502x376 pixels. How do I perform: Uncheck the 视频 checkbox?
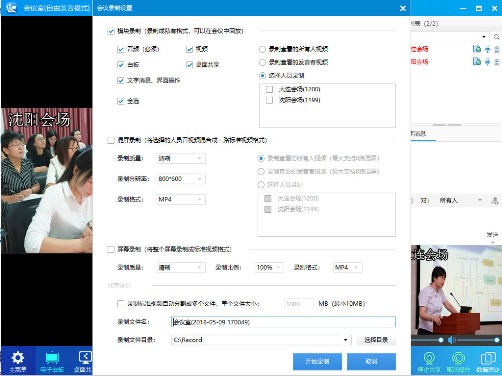click(189, 50)
